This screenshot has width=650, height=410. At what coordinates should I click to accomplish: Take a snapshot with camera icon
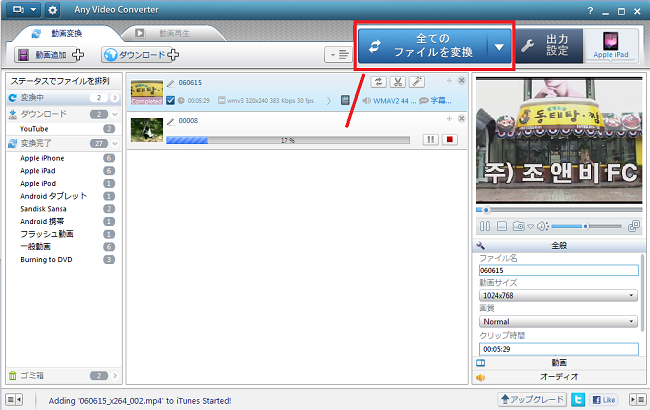[519, 226]
